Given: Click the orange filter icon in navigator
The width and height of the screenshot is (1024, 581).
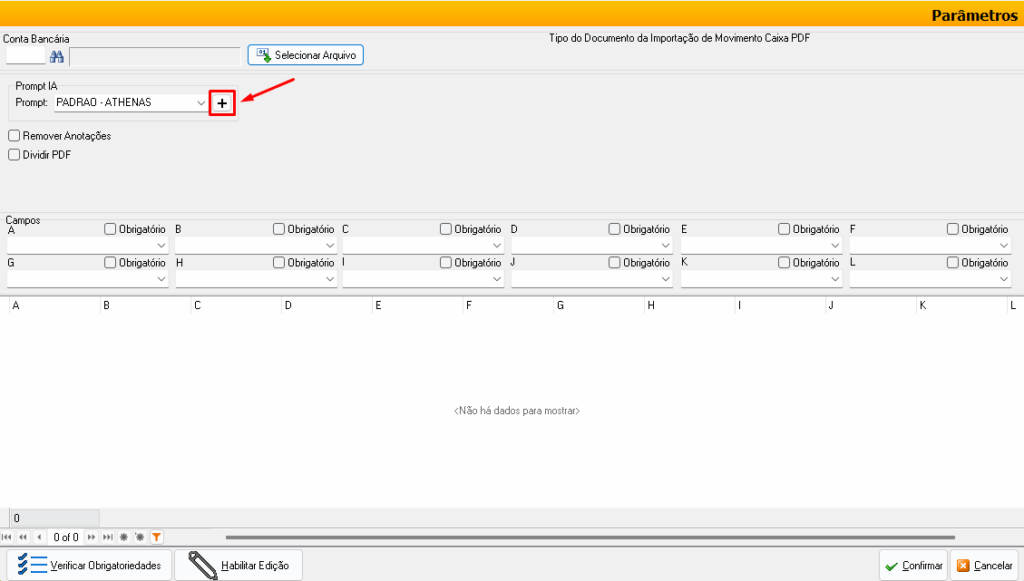Looking at the screenshot, I should pos(156,537).
